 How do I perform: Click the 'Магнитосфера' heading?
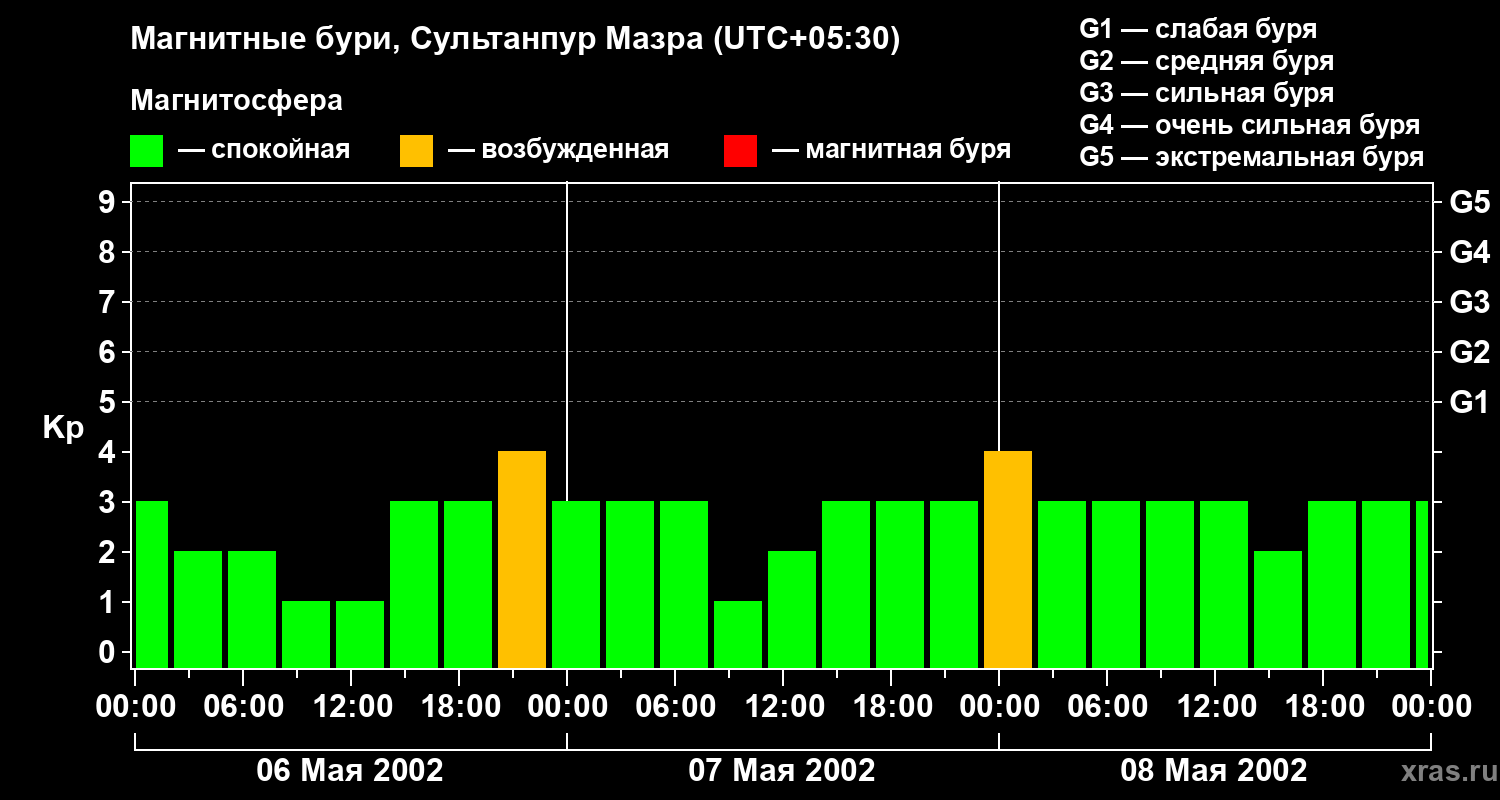[236, 101]
